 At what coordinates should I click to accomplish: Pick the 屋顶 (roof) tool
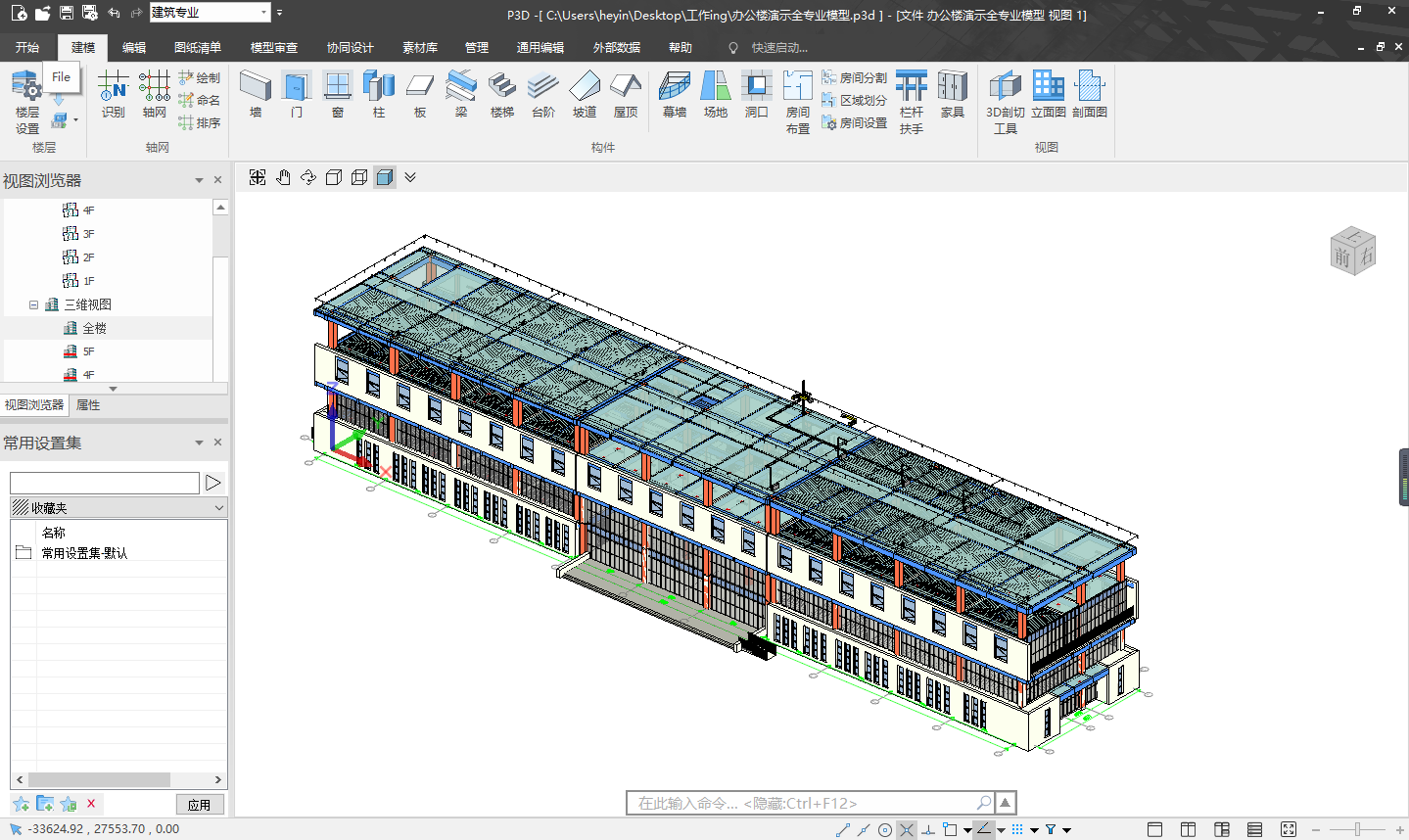[625, 95]
